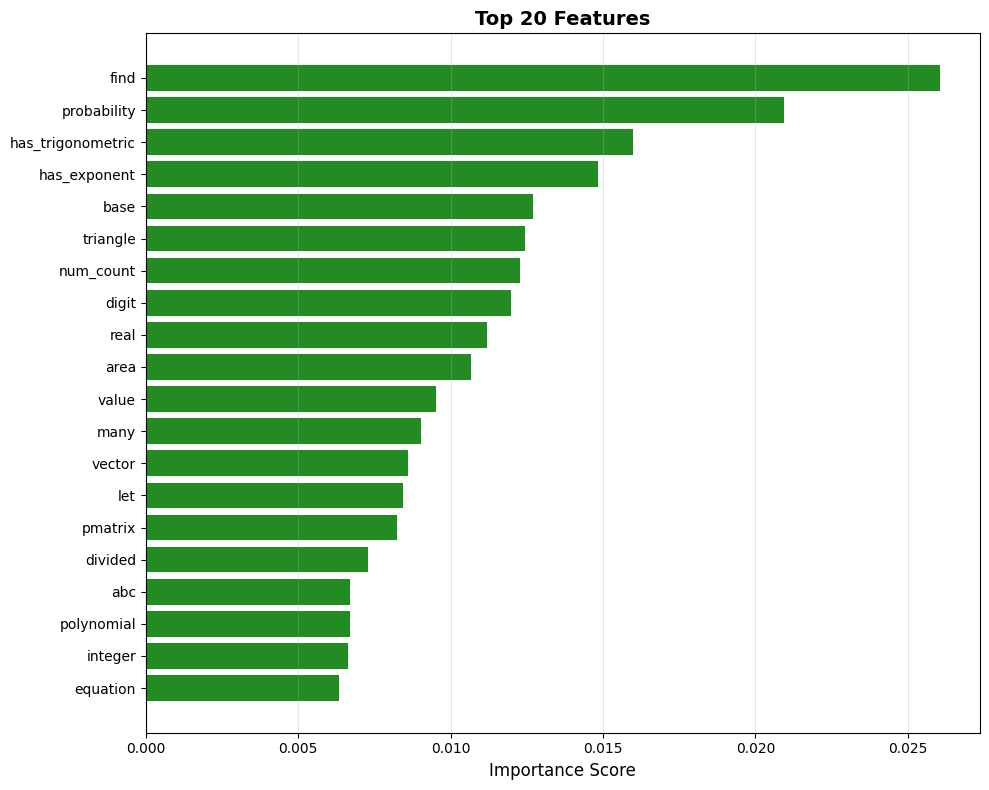Select the 'has_exponent' feature bar

tap(370, 174)
